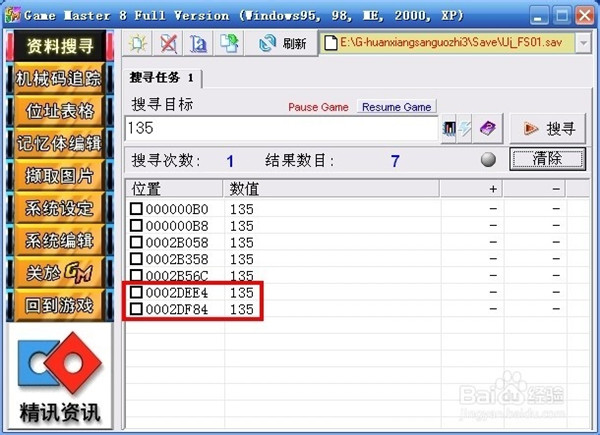Click the data type bars icon

tap(449, 129)
